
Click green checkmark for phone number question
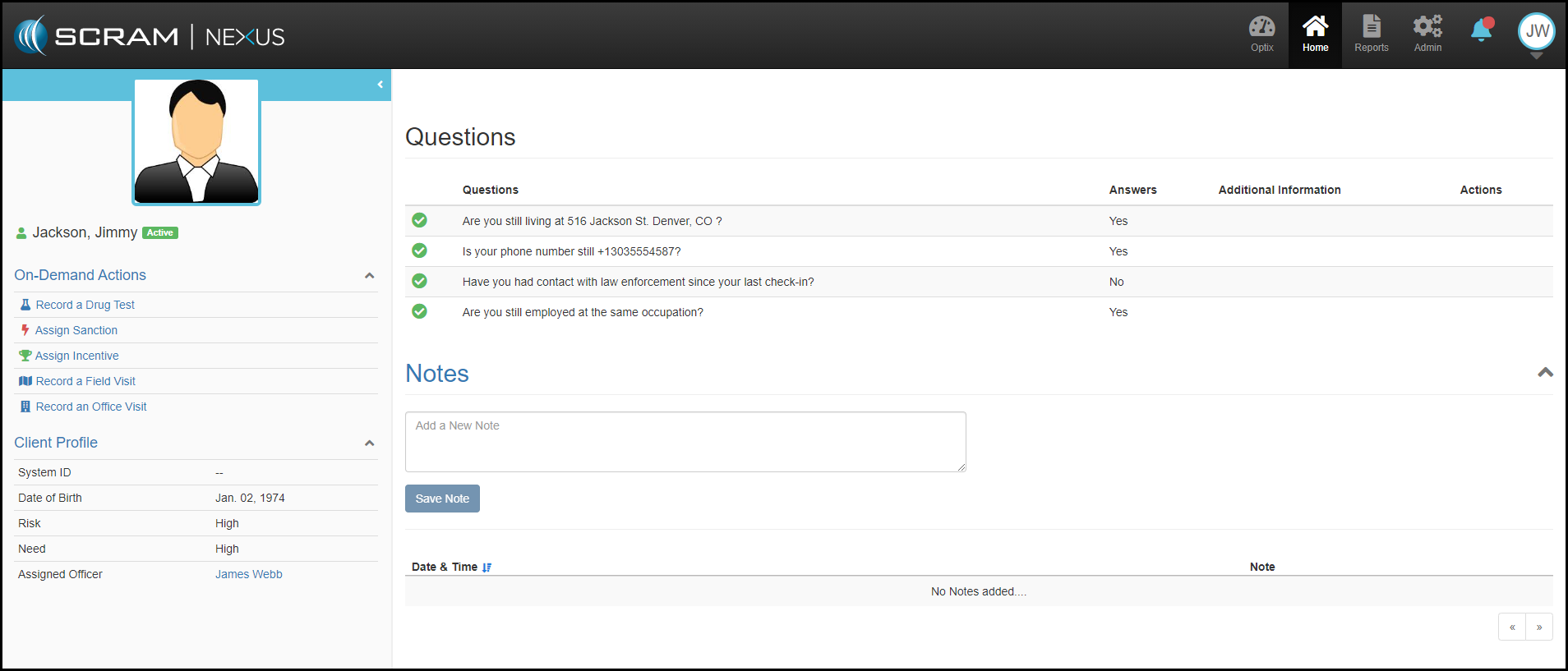419,250
